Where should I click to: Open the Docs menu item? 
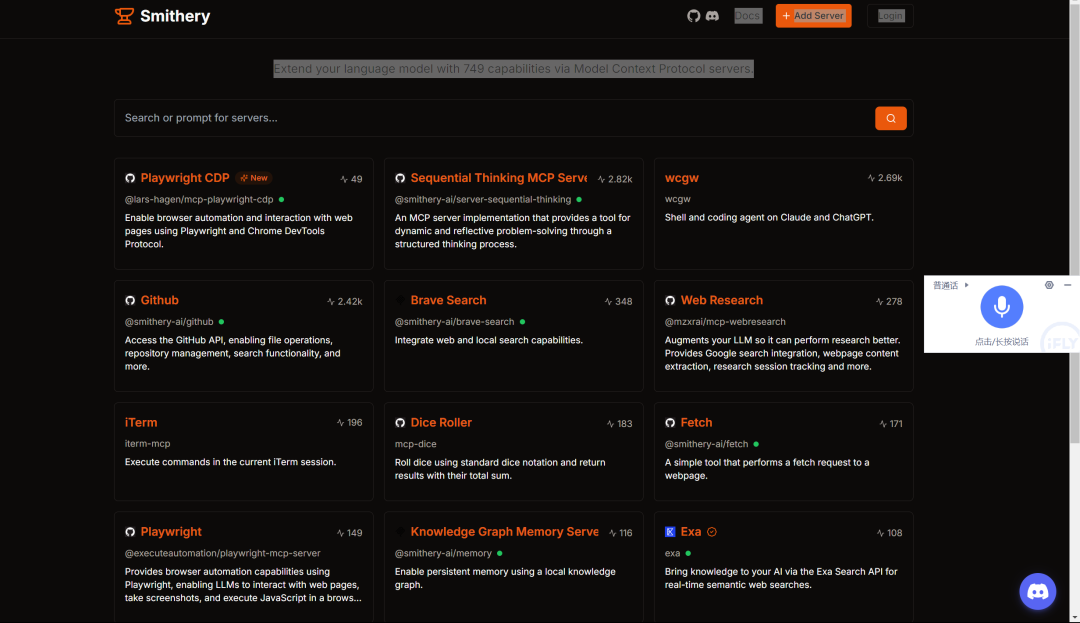pyautogui.click(x=747, y=16)
